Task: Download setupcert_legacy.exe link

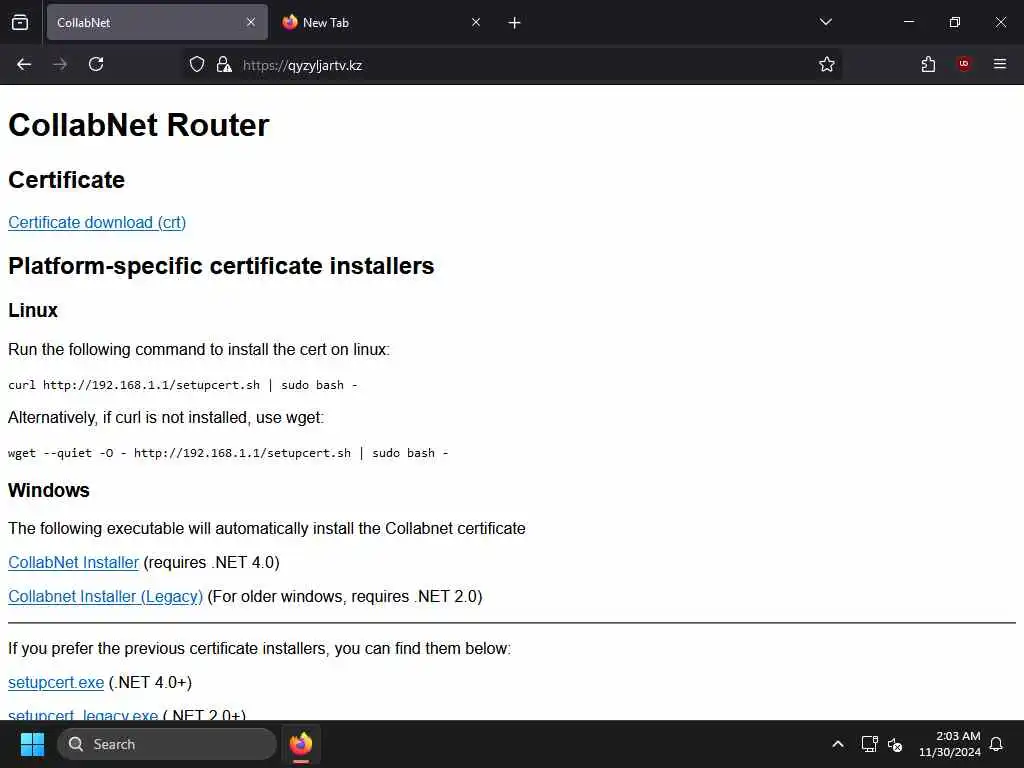Action: click(x=83, y=714)
